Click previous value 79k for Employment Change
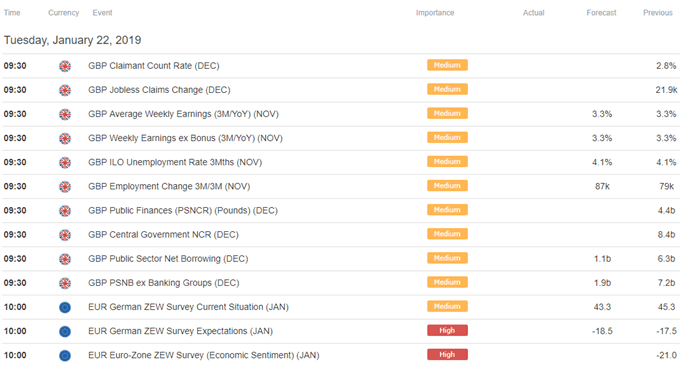 tap(667, 187)
